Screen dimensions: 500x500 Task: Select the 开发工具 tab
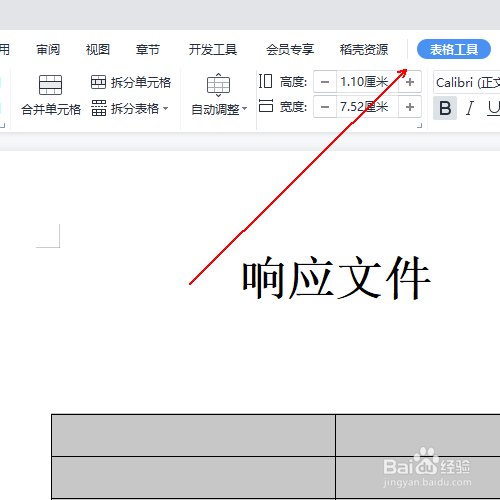[213, 50]
